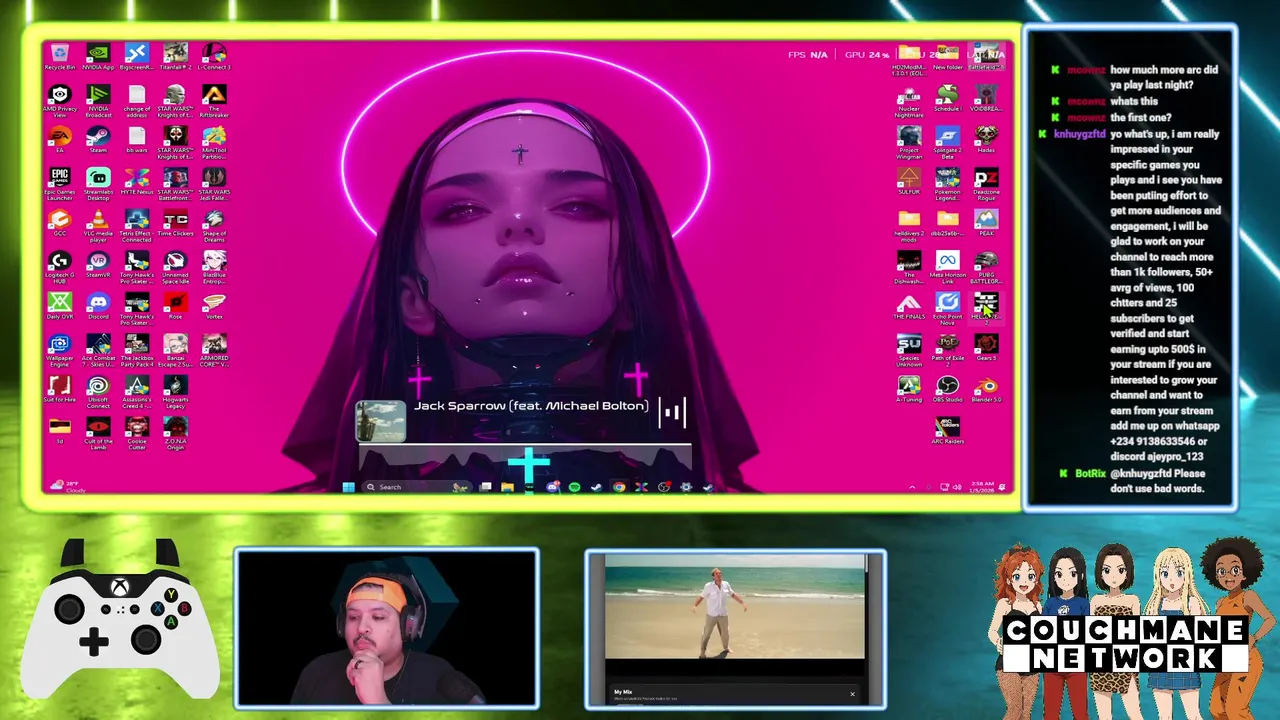The width and height of the screenshot is (1280, 720).
Task: Select the EA app desktop icon
Action: (x=59, y=139)
